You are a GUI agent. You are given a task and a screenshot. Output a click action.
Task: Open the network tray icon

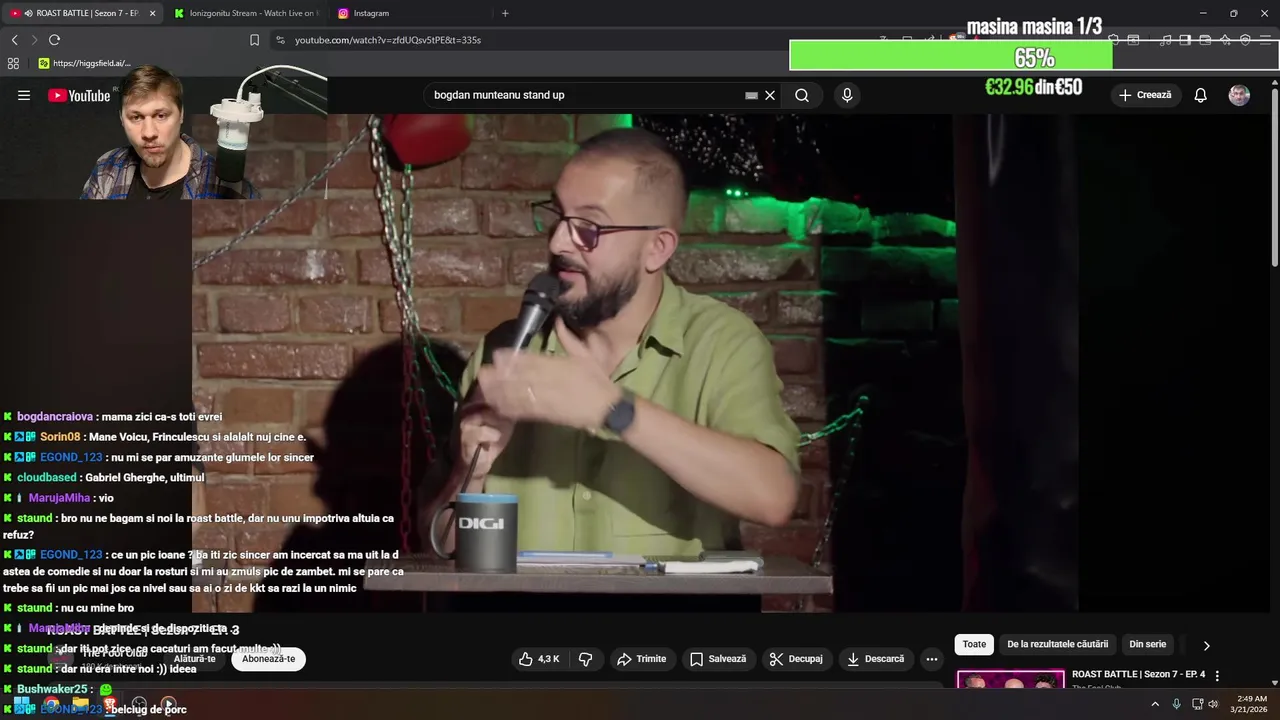click(x=1197, y=704)
